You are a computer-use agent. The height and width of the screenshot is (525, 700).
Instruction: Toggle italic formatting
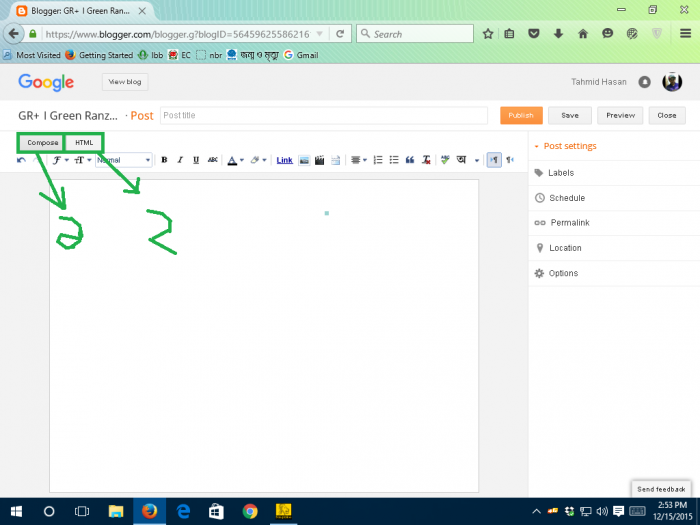click(x=180, y=160)
